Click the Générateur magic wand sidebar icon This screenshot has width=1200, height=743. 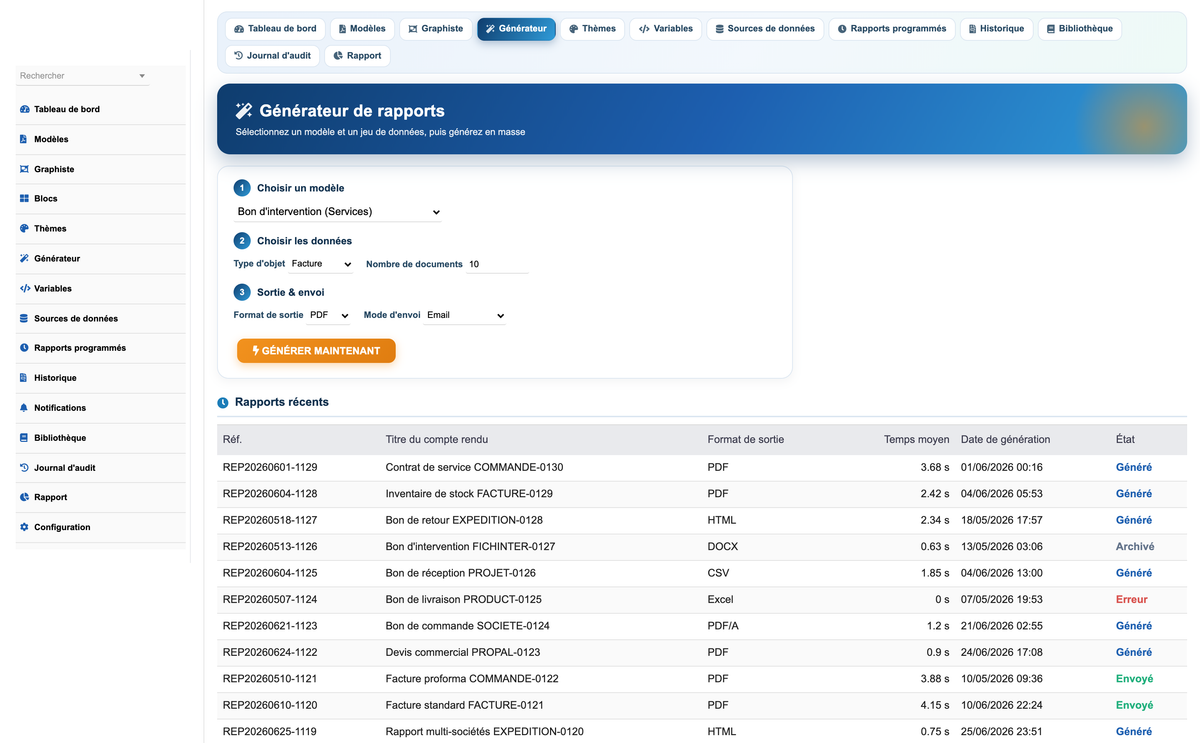click(25, 258)
